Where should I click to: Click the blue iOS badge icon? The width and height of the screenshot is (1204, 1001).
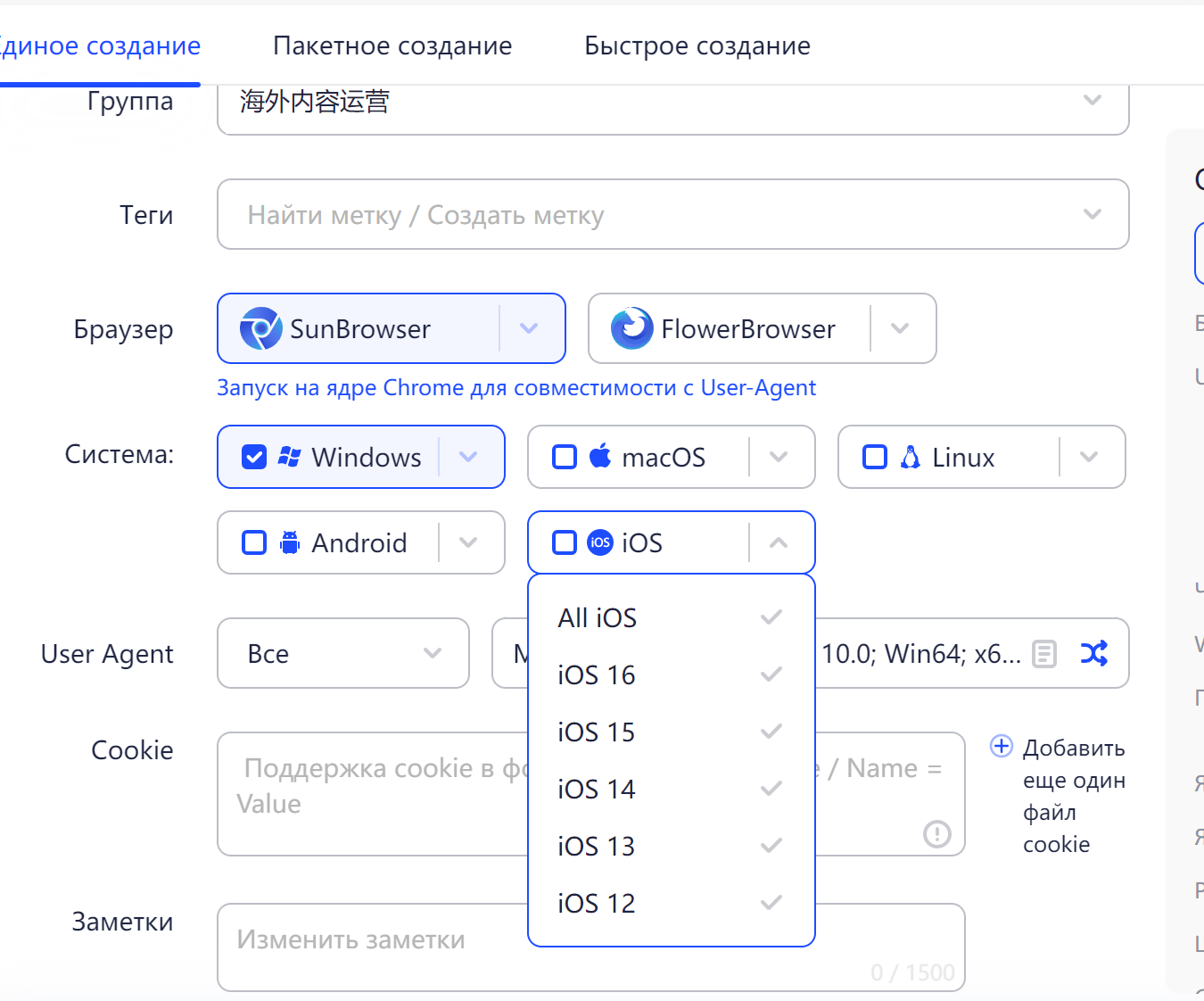600,542
